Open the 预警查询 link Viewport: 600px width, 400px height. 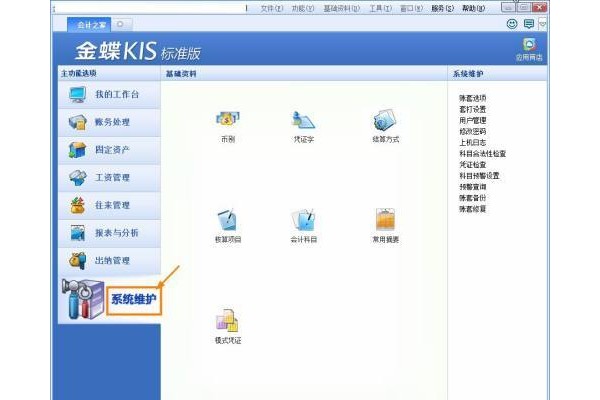click(x=473, y=187)
